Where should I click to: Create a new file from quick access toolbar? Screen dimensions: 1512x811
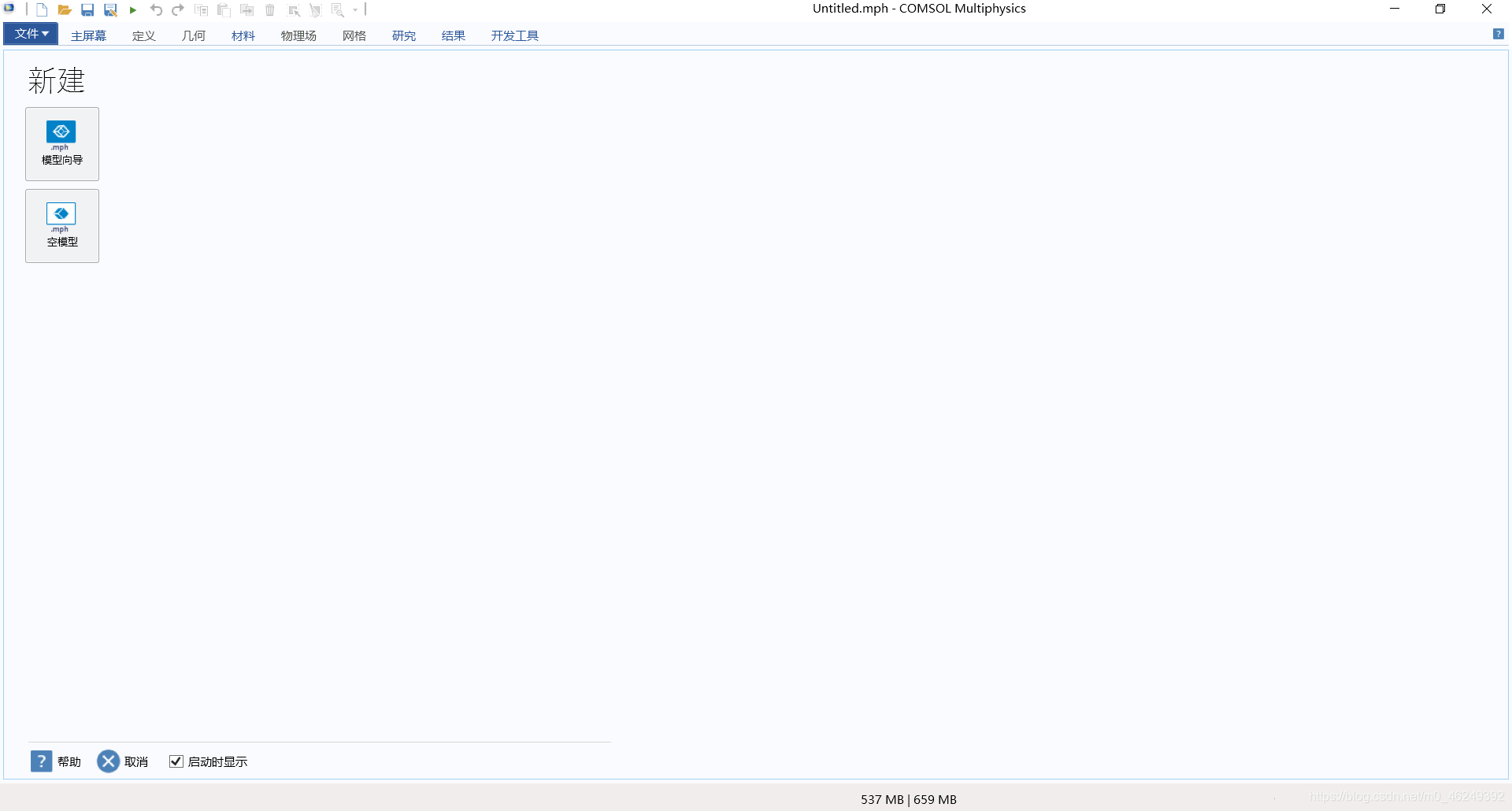coord(42,9)
